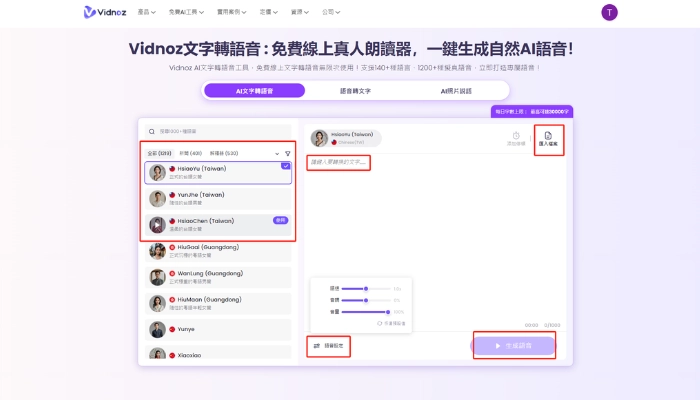Select the HiuMaan avatar thumbnail
The width and height of the screenshot is (700, 400).
157,303
